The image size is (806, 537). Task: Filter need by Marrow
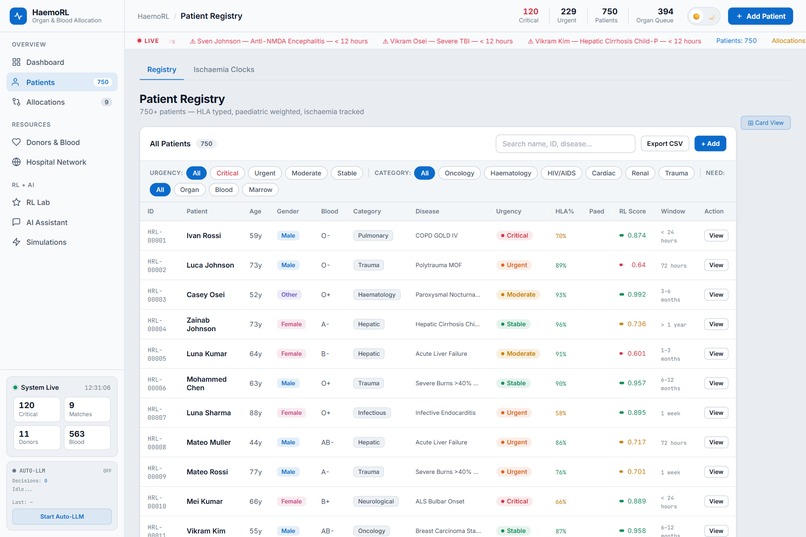260,190
